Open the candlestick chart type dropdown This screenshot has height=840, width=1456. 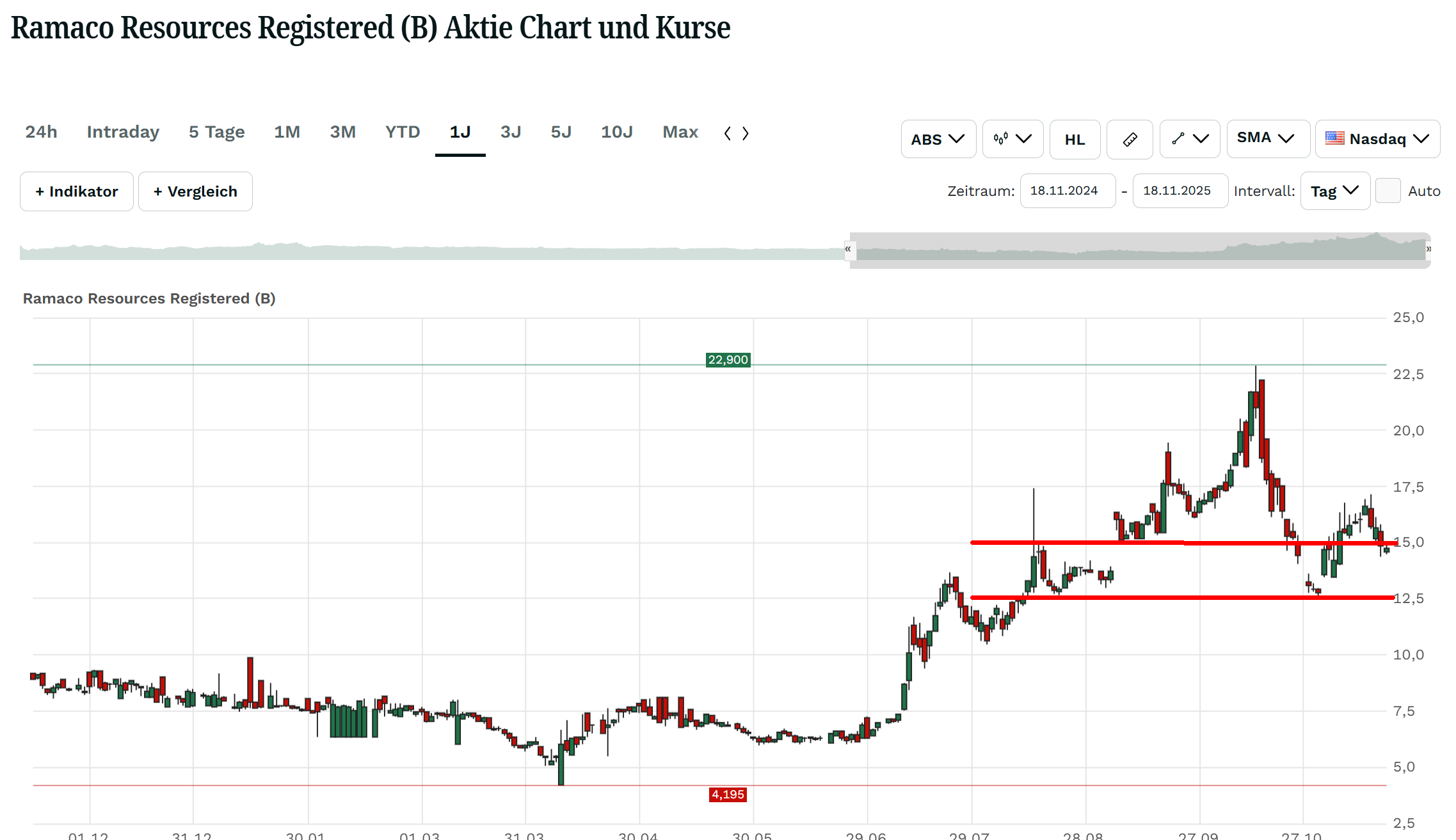tap(1012, 139)
